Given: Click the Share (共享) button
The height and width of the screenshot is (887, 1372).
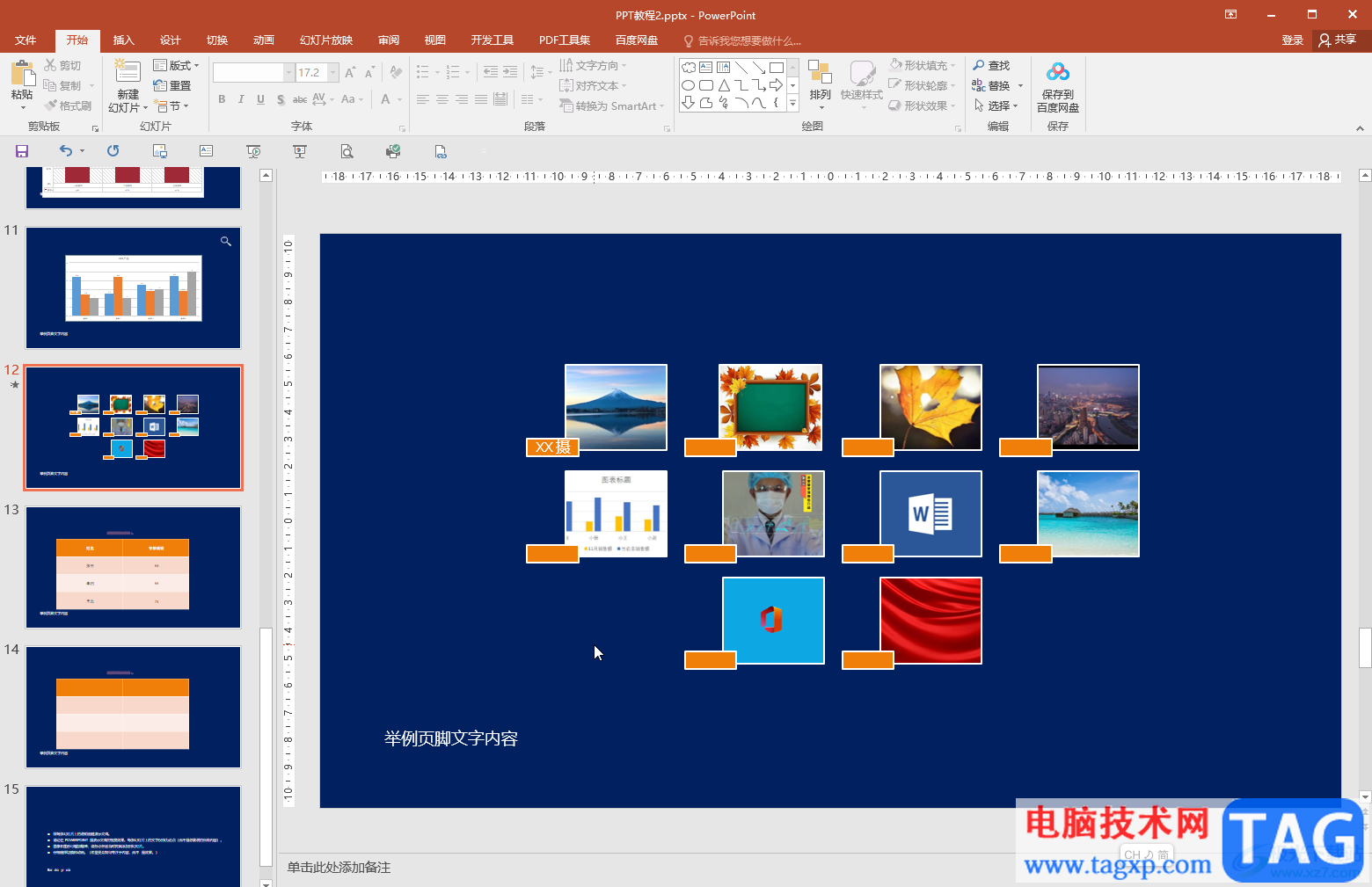Looking at the screenshot, I should tap(1338, 40).
